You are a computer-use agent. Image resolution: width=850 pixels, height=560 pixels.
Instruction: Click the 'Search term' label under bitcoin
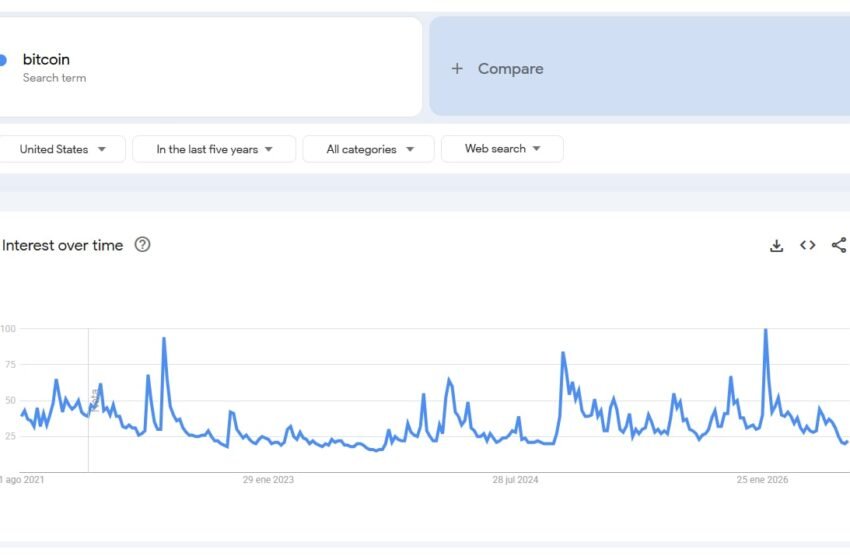(54, 78)
